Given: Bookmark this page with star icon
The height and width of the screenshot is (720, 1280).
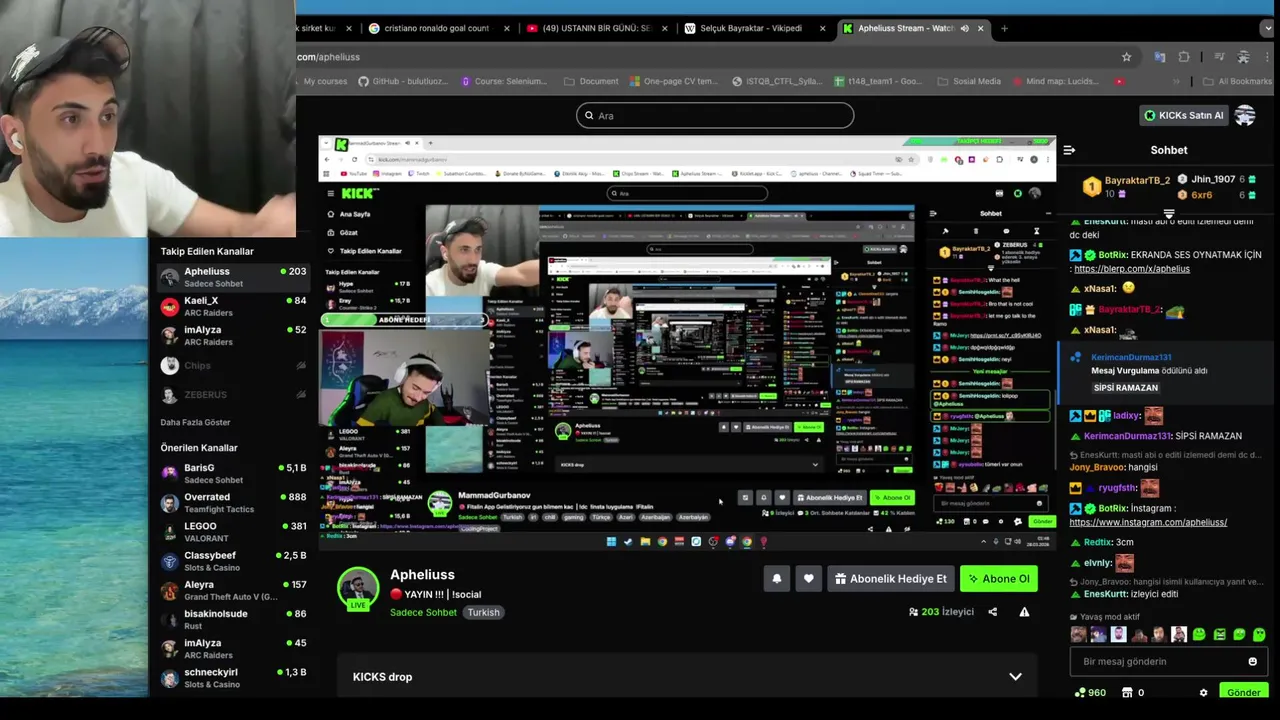Looking at the screenshot, I should [1126, 57].
